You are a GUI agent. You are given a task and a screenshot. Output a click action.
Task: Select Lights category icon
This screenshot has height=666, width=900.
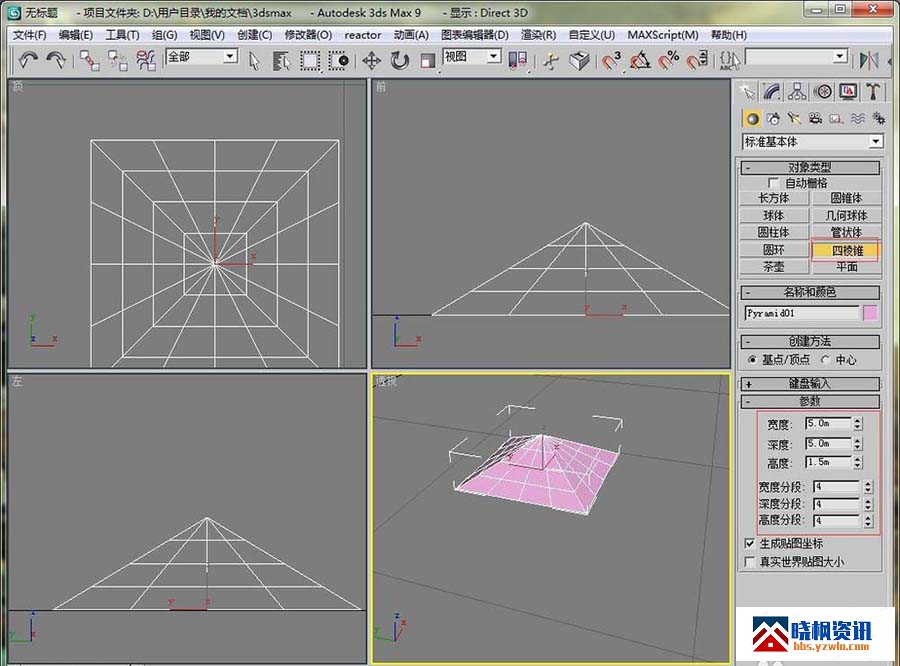(794, 119)
